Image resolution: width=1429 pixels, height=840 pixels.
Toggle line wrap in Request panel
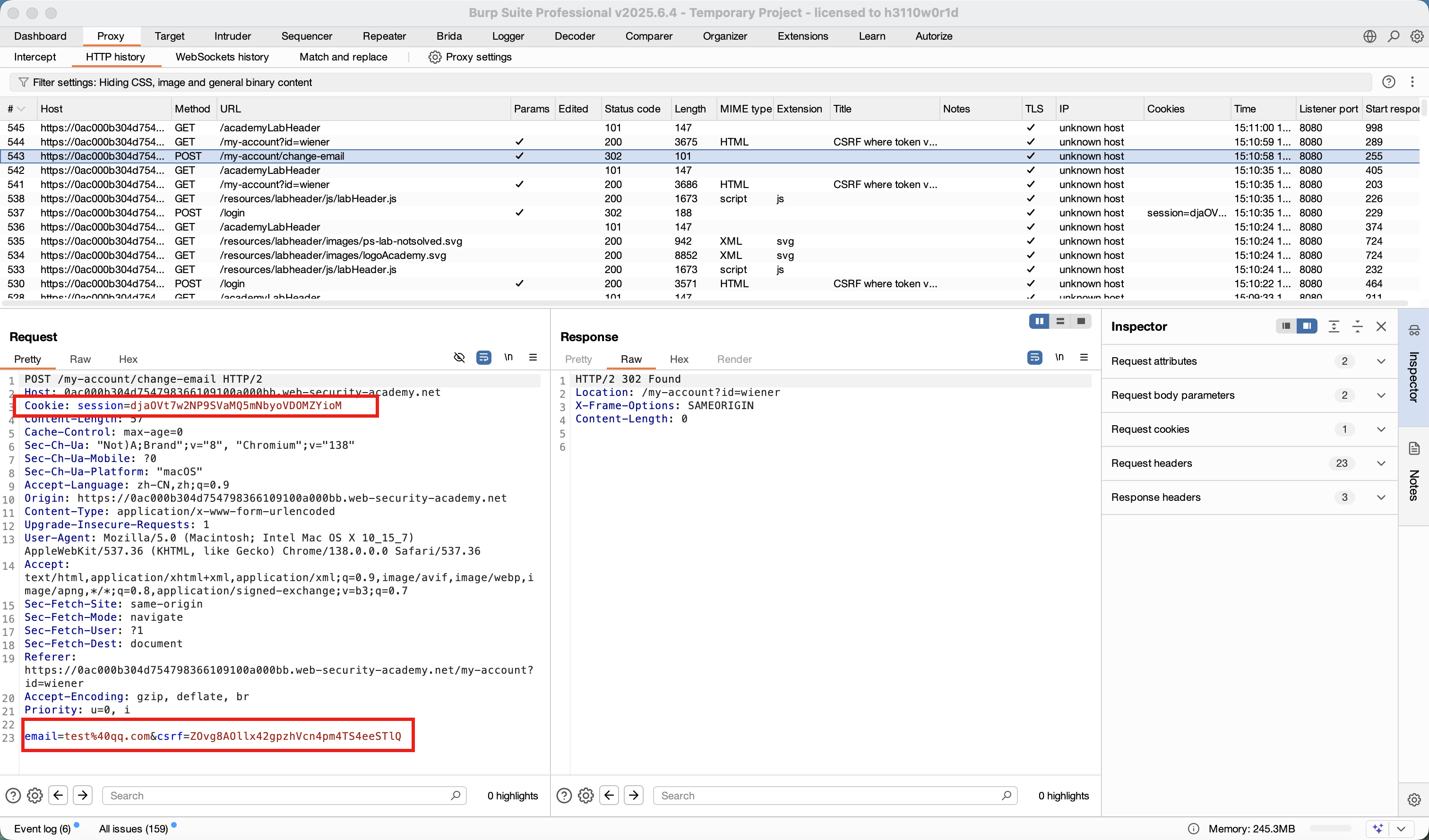click(484, 357)
